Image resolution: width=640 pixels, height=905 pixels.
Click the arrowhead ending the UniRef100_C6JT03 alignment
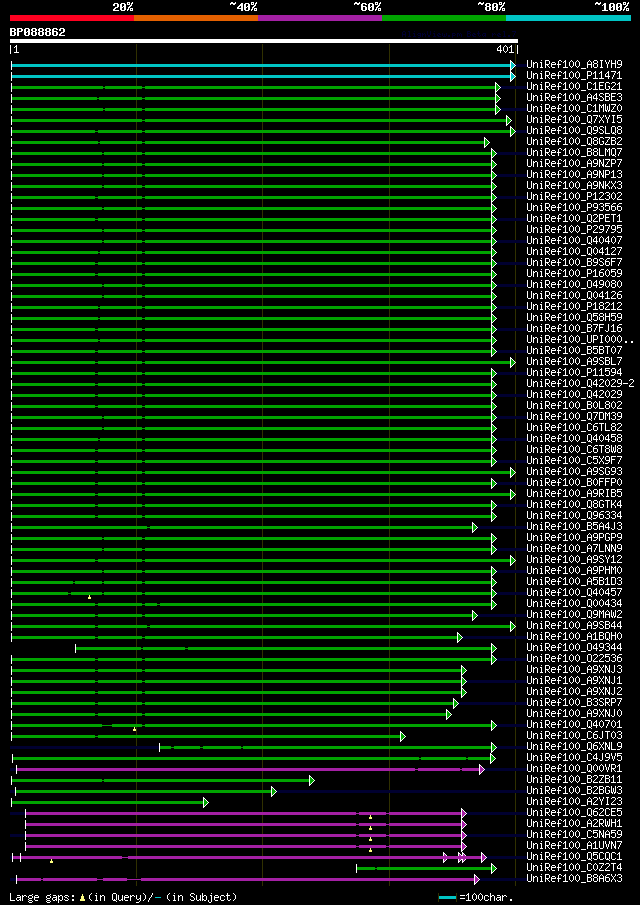[403, 736]
